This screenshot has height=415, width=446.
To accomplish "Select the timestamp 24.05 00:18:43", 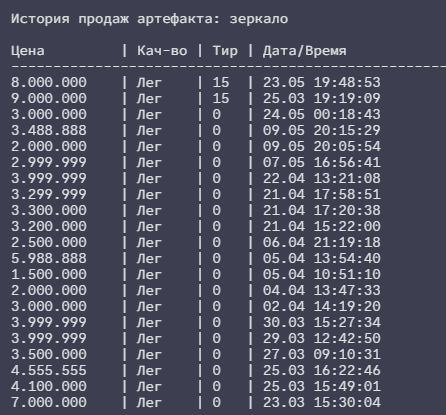I will [x=321, y=114].
